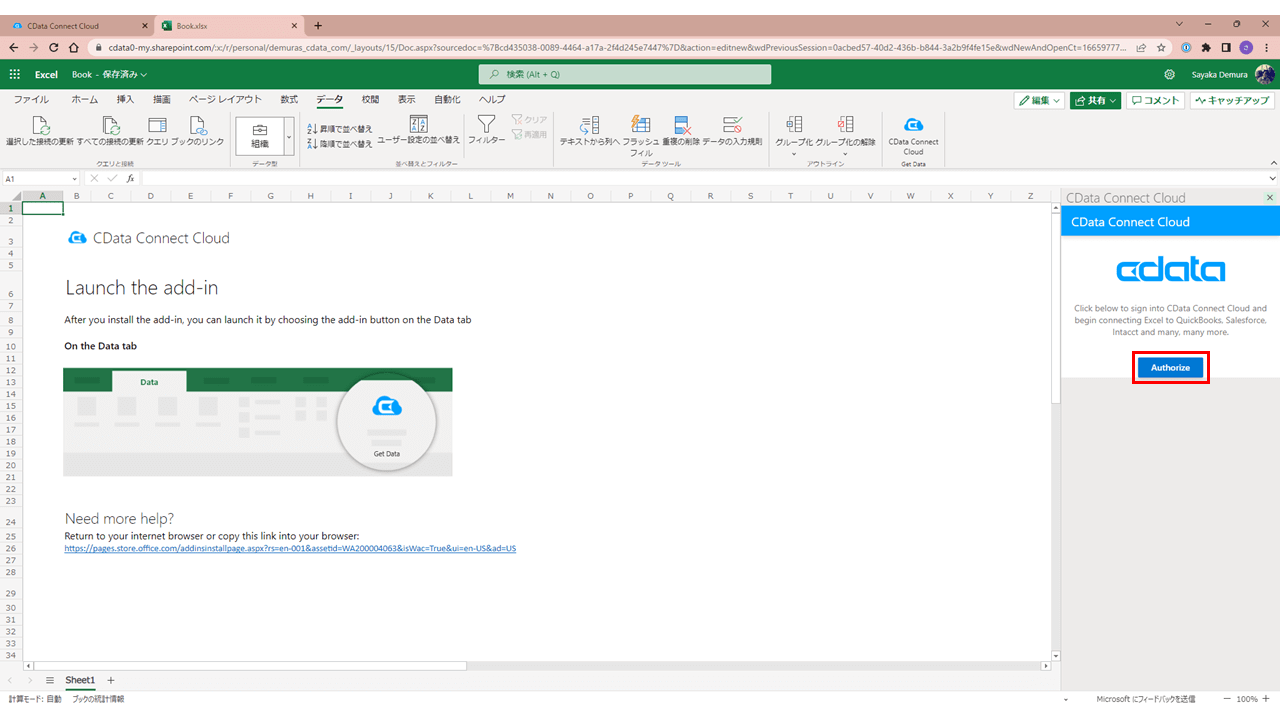Open Excel settings gear icon

tap(1170, 74)
